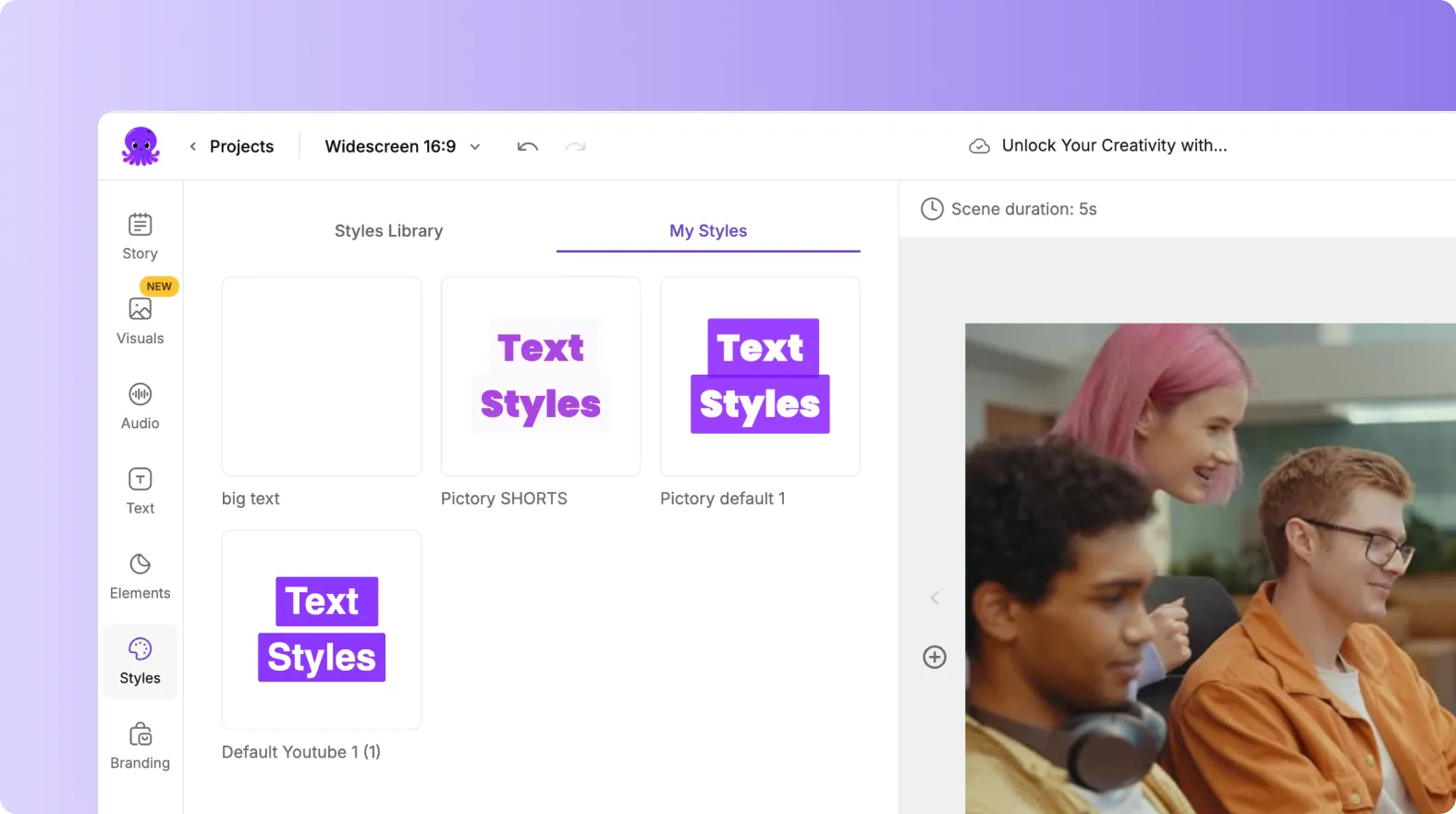Select the Styles sidebar item
This screenshot has height=814, width=1456.
tap(141, 662)
